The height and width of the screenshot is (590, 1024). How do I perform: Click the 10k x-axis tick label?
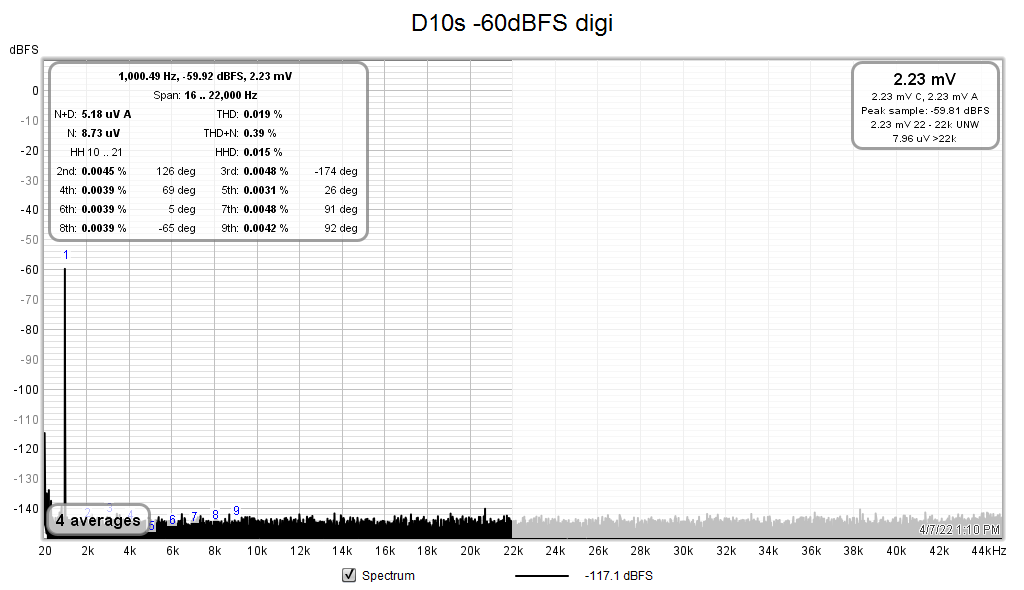coord(257,551)
